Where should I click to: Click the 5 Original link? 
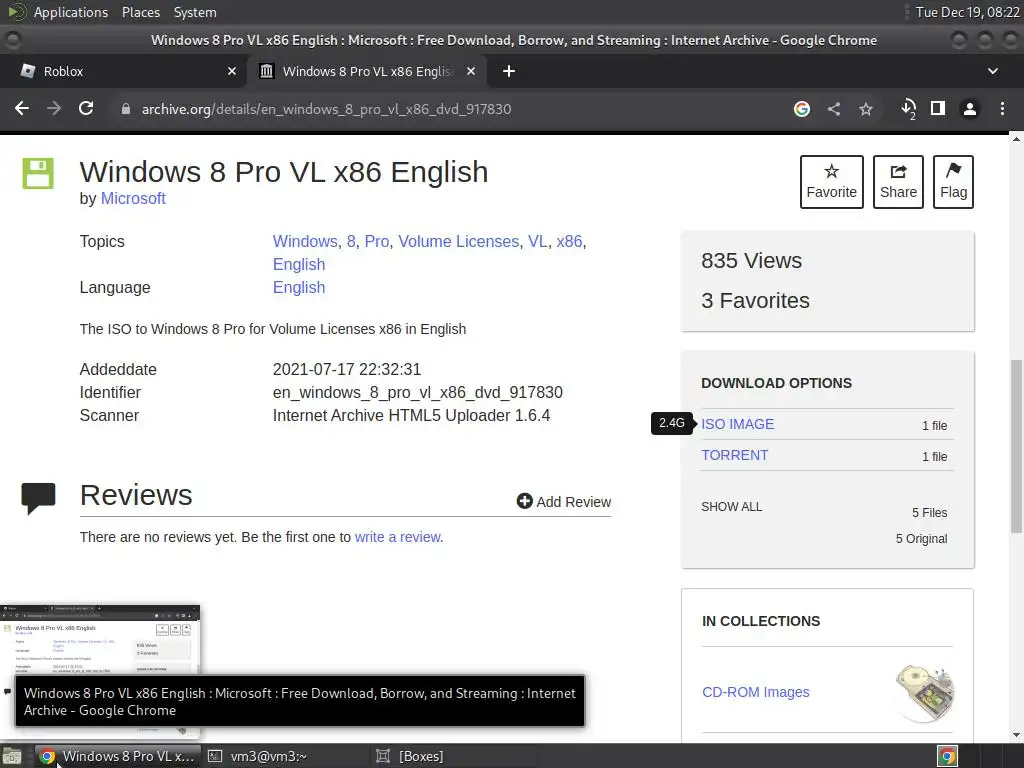[x=921, y=539]
